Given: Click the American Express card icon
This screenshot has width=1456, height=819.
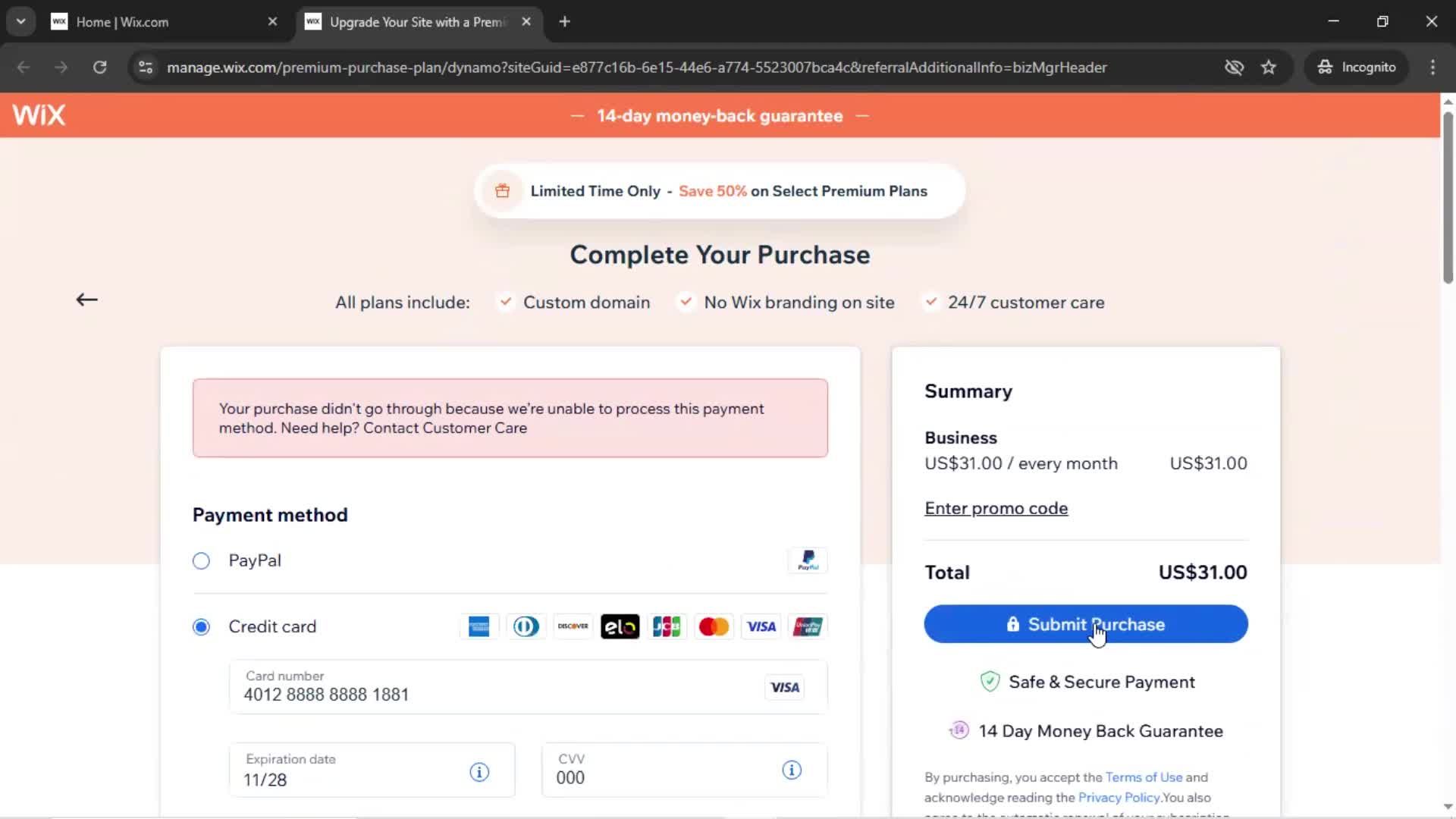Looking at the screenshot, I should [479, 626].
